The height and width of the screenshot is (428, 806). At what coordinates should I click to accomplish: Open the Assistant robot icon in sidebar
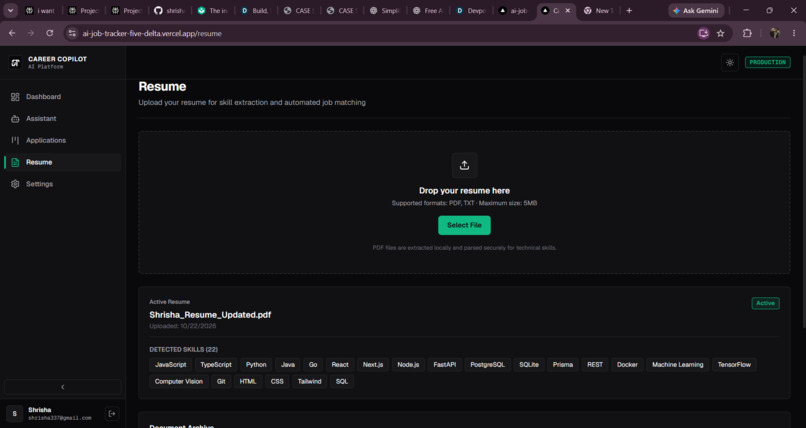pyautogui.click(x=15, y=119)
